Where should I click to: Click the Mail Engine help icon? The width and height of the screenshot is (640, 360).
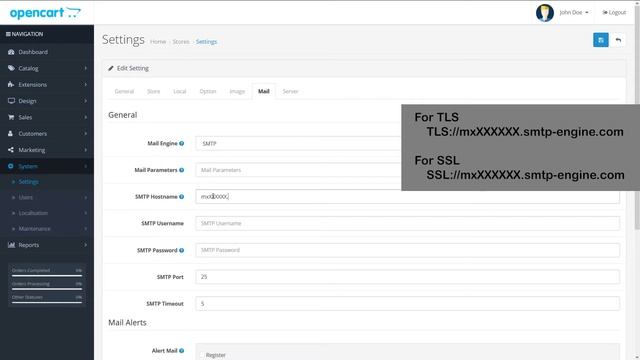182,144
